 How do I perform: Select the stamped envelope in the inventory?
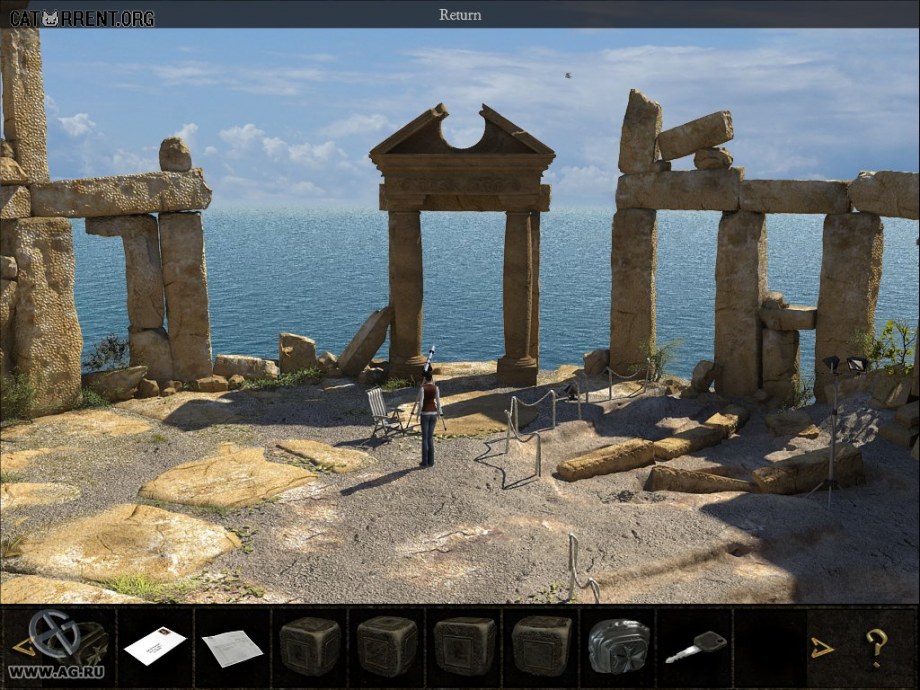155,646
